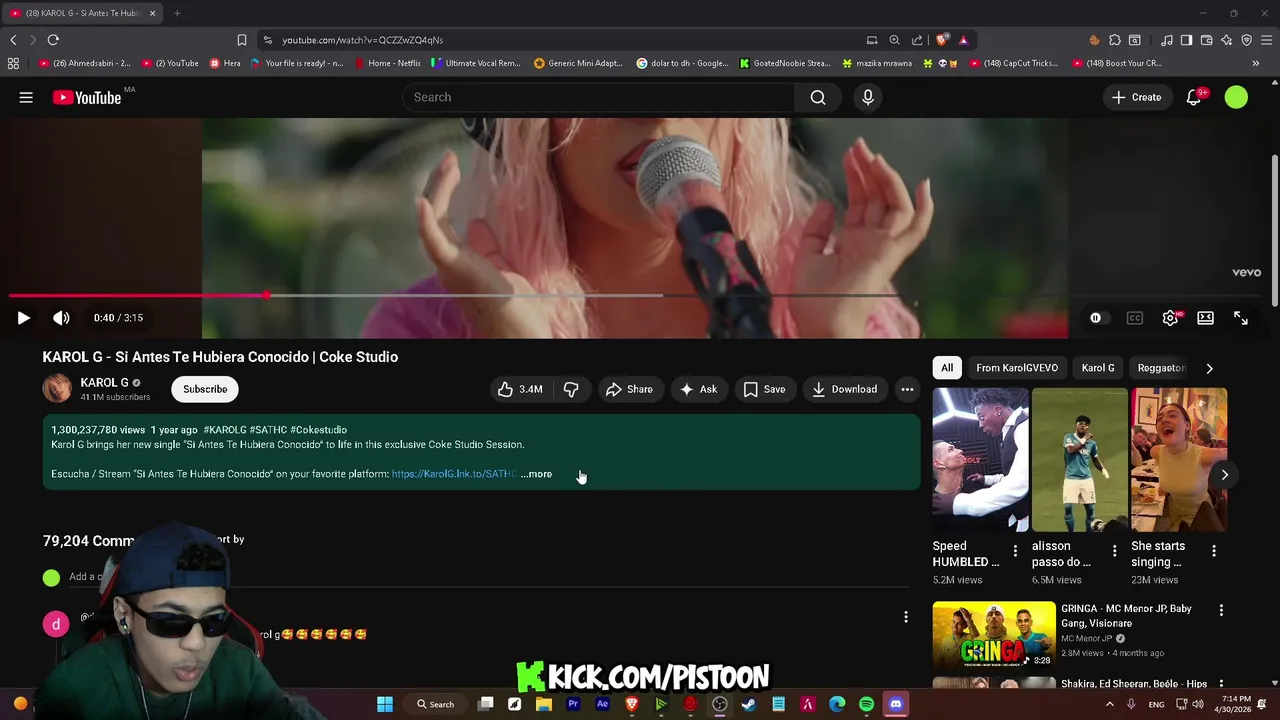1280x720 pixels.
Task: Select the Reggaeton filter chip
Action: (x=1162, y=368)
